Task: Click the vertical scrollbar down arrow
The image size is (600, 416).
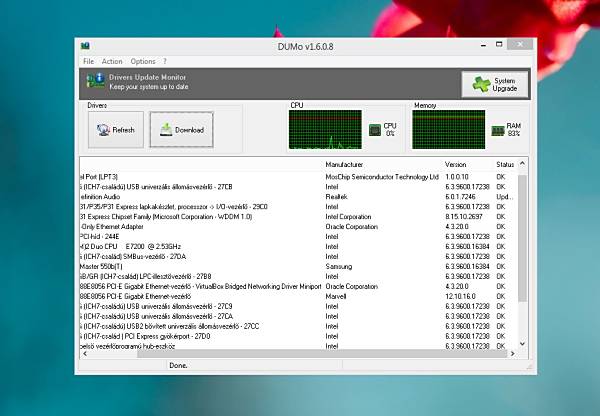Action: tap(522, 344)
